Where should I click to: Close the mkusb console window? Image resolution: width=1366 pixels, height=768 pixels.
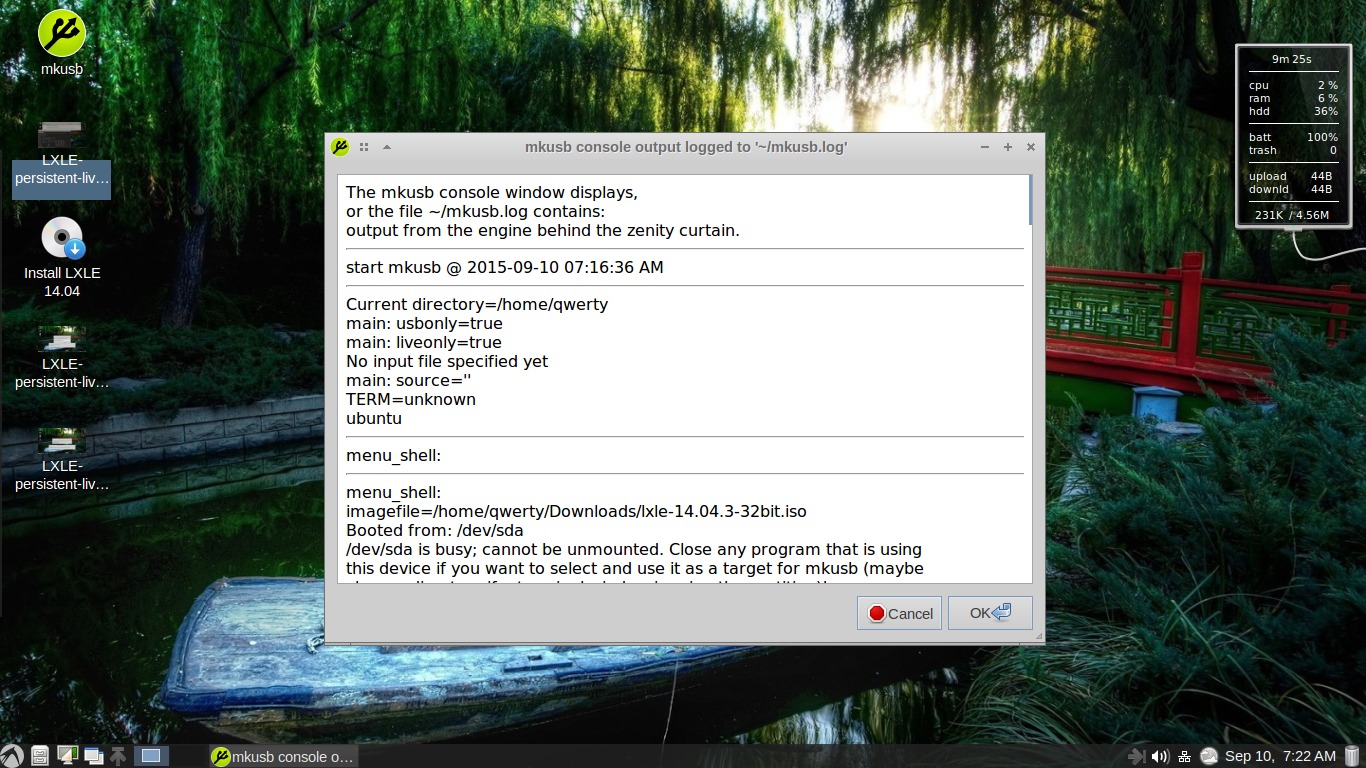[1031, 147]
